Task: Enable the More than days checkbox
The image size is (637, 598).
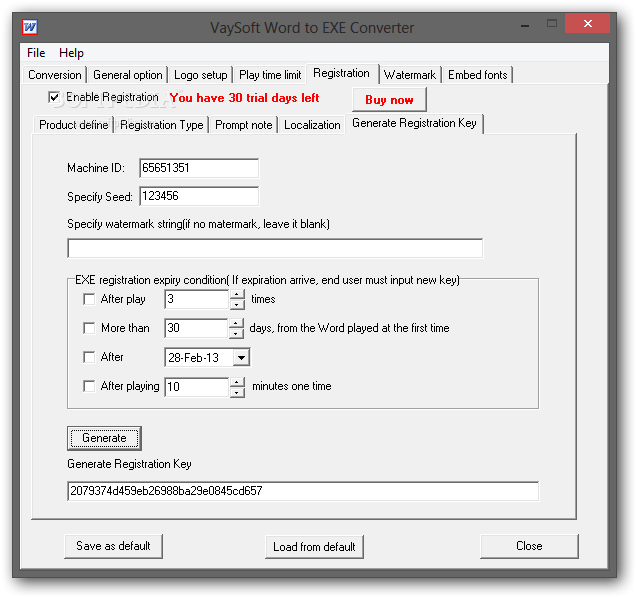Action: 89,328
